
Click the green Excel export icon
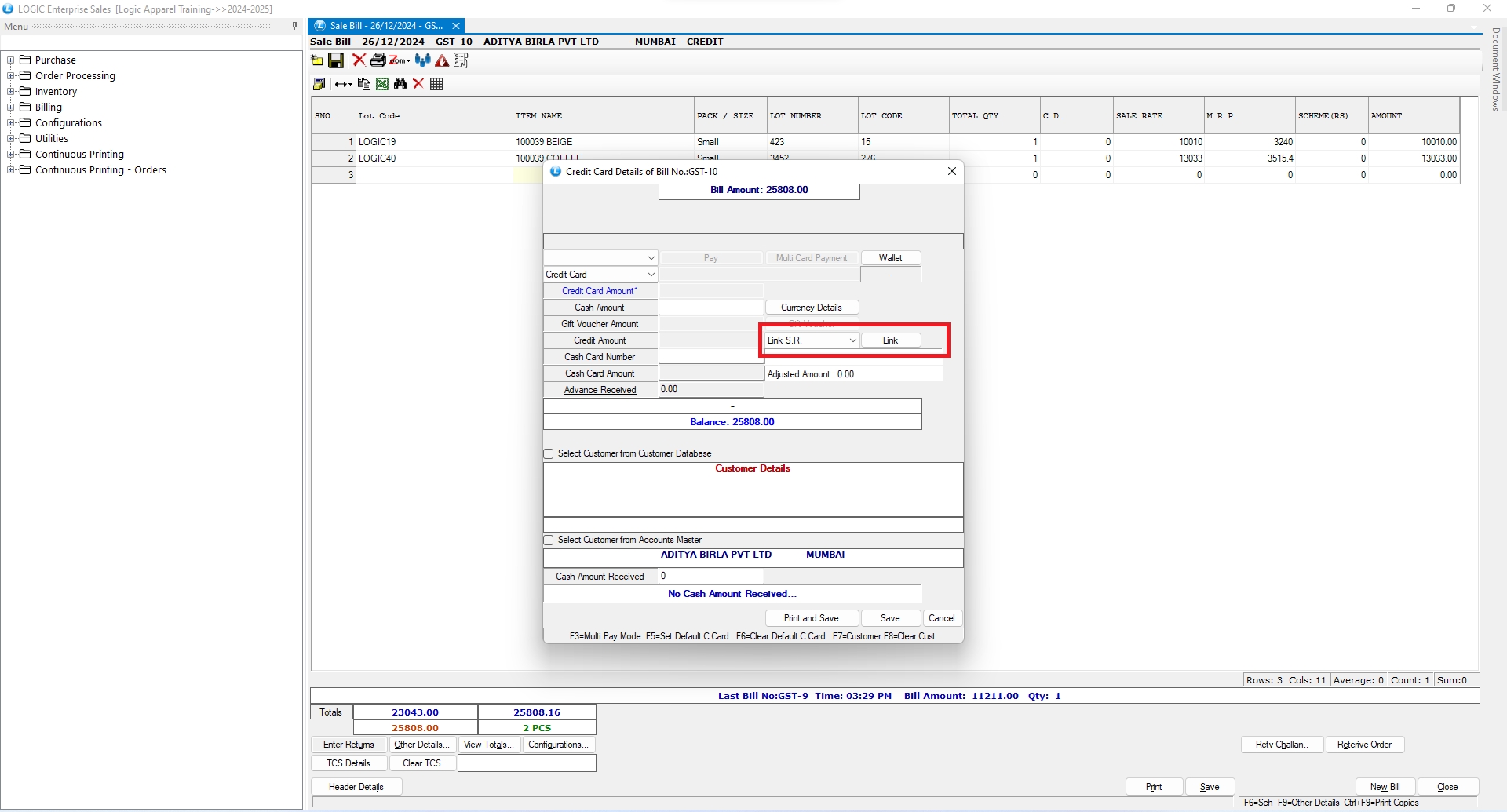tap(382, 84)
